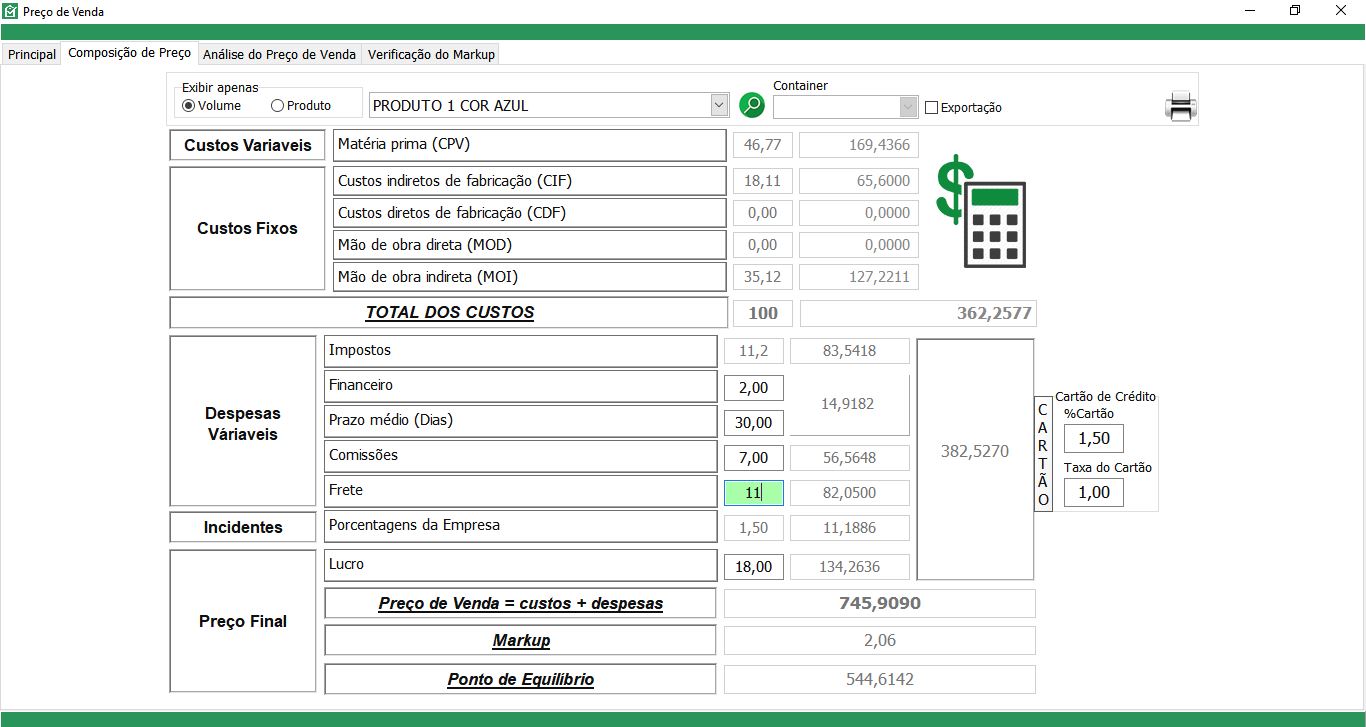Select the Produto radio button
The width and height of the screenshot is (1366, 727).
click(x=278, y=106)
